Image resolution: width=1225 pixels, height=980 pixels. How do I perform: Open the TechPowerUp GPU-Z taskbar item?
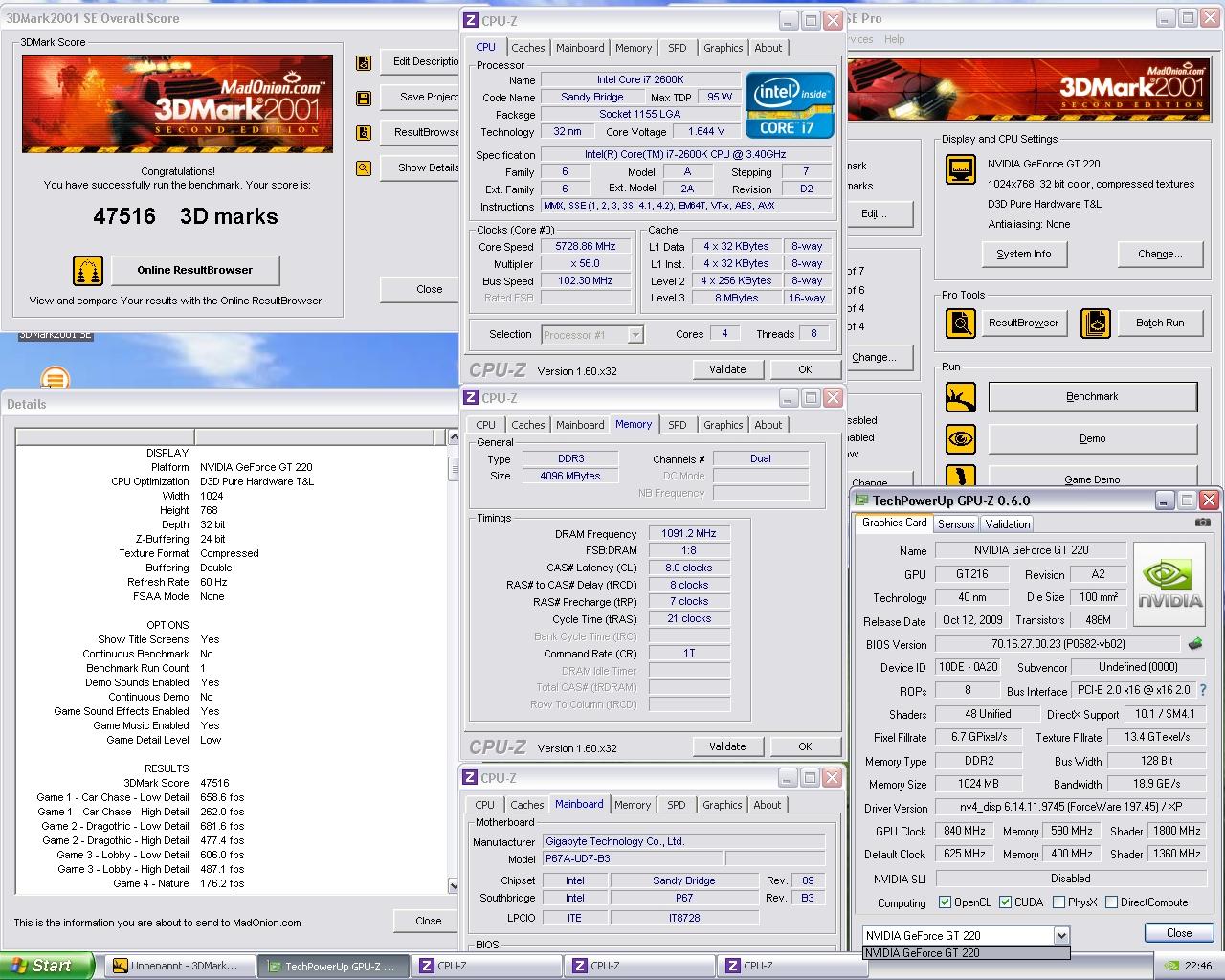point(332,967)
